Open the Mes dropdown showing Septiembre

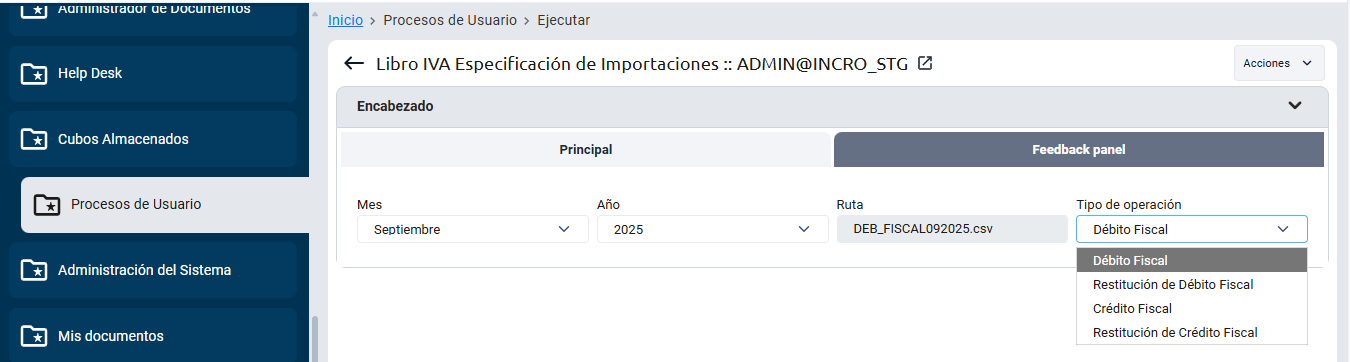click(x=473, y=229)
